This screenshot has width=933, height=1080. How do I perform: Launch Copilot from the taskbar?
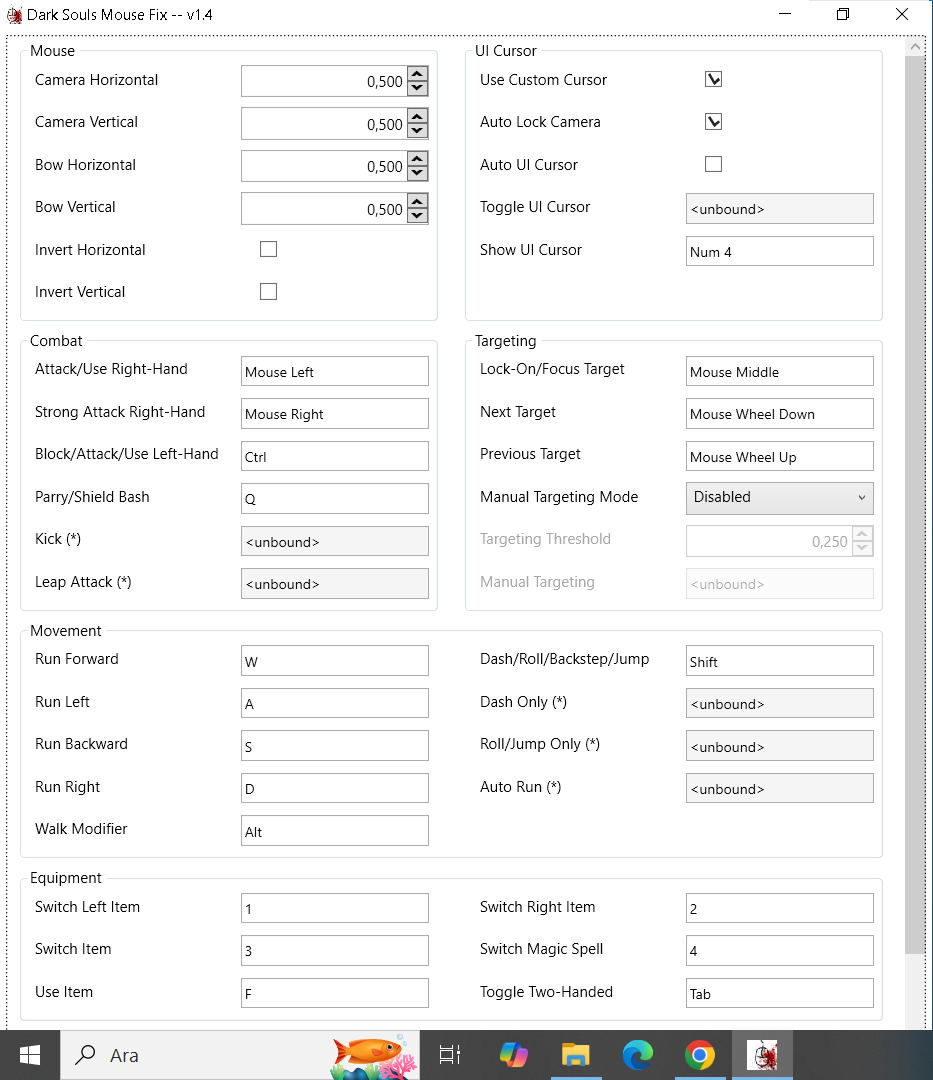513,1055
